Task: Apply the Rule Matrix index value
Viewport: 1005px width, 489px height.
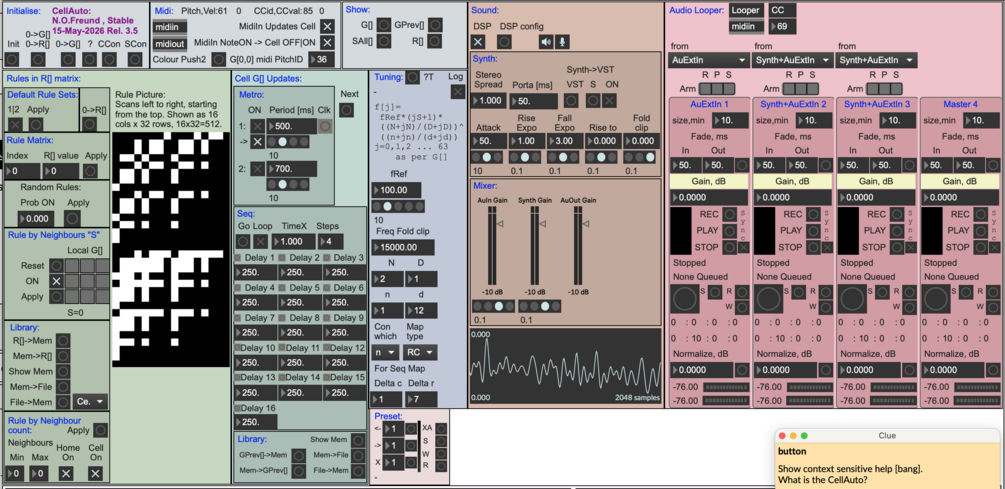Action: 90,171
